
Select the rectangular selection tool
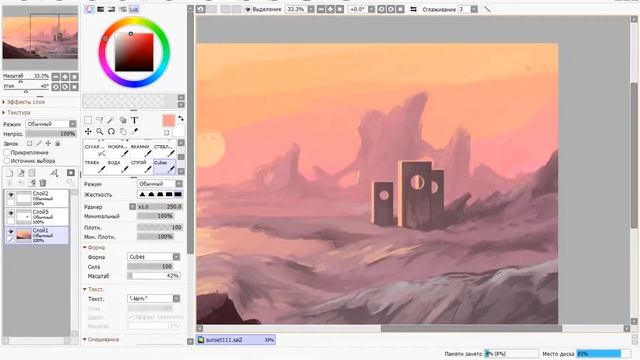88,120
